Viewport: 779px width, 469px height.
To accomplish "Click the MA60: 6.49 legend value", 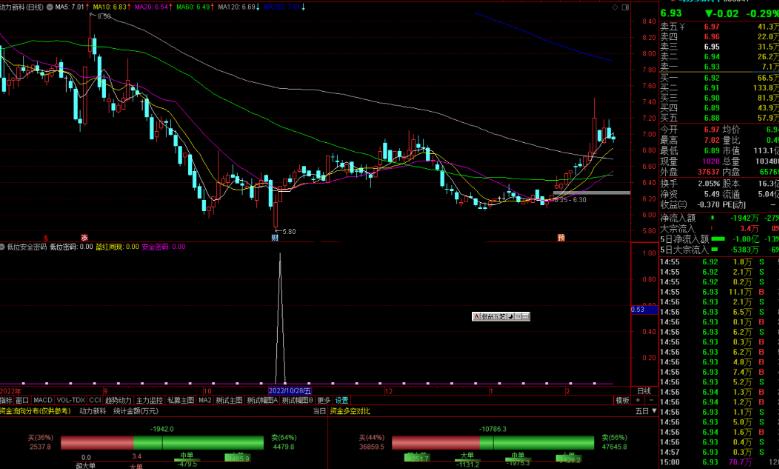I will (195, 7).
